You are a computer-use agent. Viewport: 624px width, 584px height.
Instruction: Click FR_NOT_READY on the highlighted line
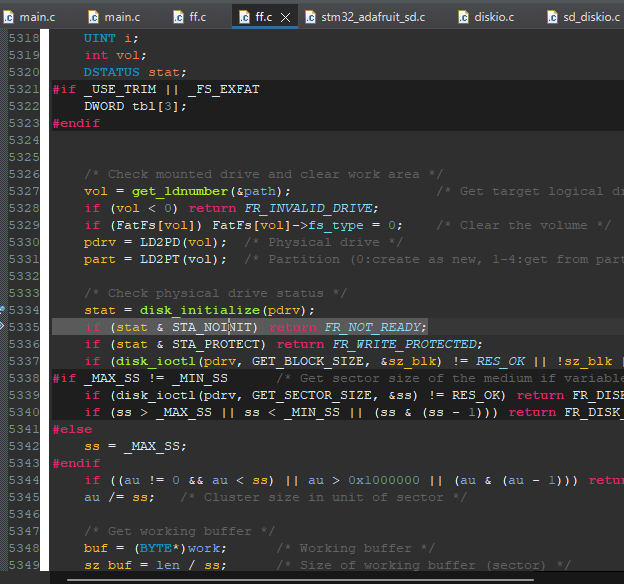tap(373, 327)
